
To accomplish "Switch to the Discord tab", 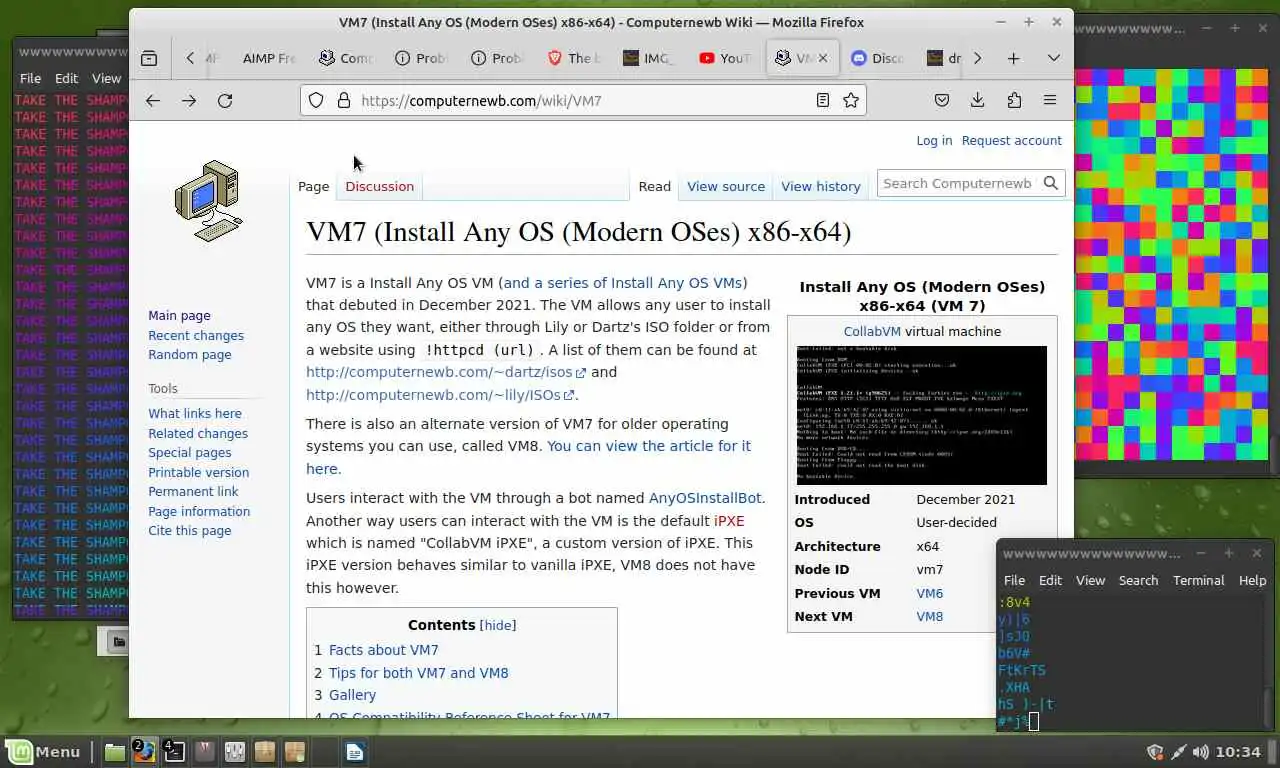I will click(x=876, y=58).
